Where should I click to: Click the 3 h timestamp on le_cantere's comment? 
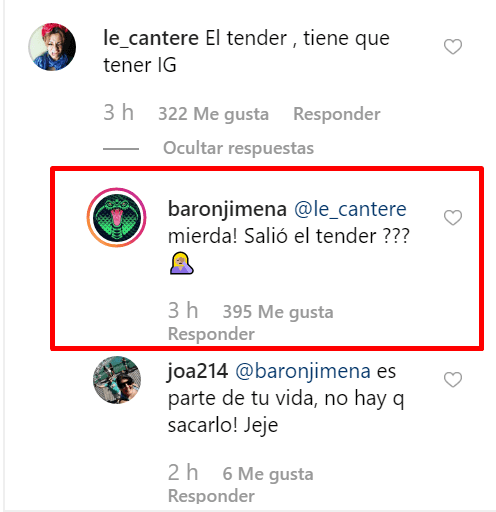click(118, 112)
